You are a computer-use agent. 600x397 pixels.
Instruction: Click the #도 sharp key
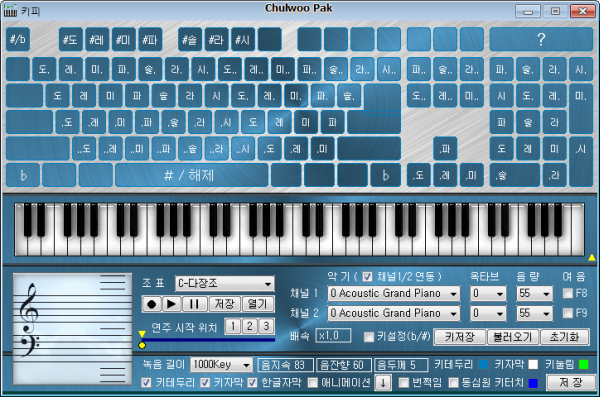click(x=70, y=39)
